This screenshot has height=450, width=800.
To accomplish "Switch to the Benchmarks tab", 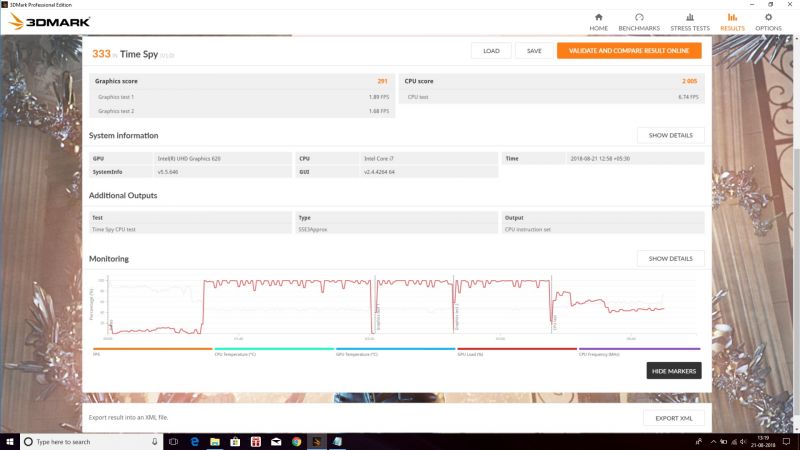I will pyautogui.click(x=639, y=22).
